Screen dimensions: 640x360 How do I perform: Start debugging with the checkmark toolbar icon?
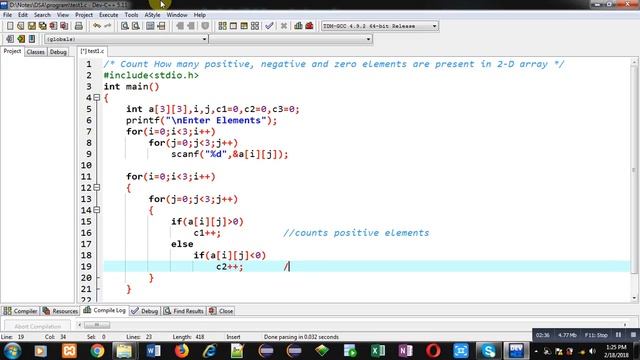pyautogui.click(x=269, y=26)
